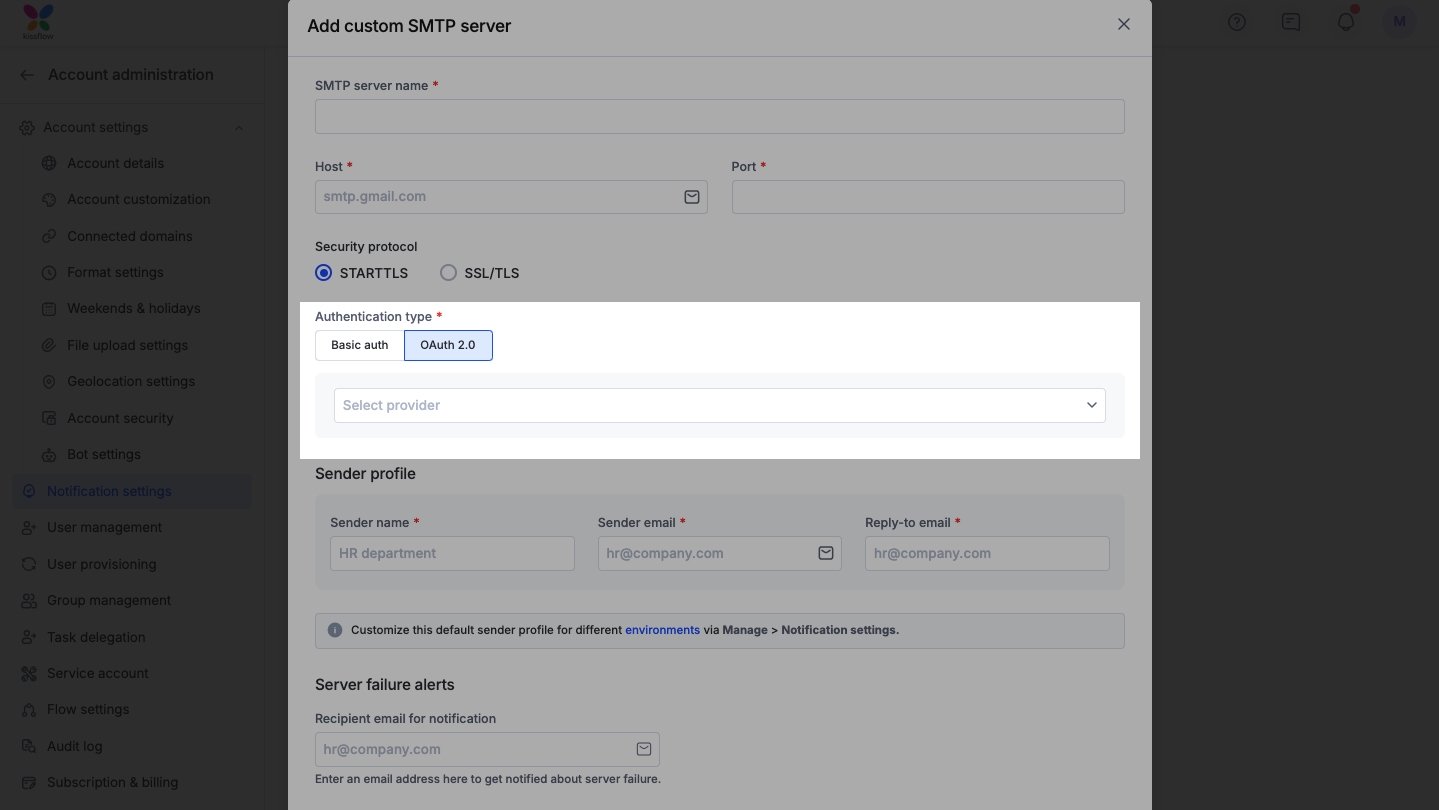Open Format settings page
This screenshot has width=1439, height=810.
[115, 273]
